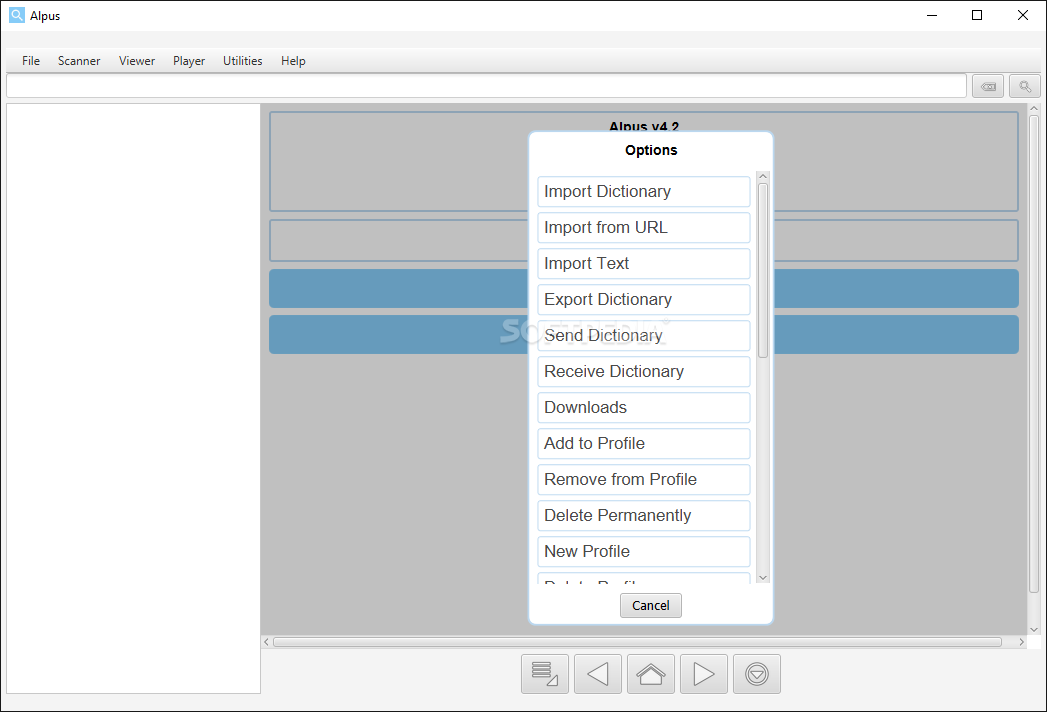Click the clear search field icon
Viewport: 1047px width, 712px height.
click(x=988, y=86)
